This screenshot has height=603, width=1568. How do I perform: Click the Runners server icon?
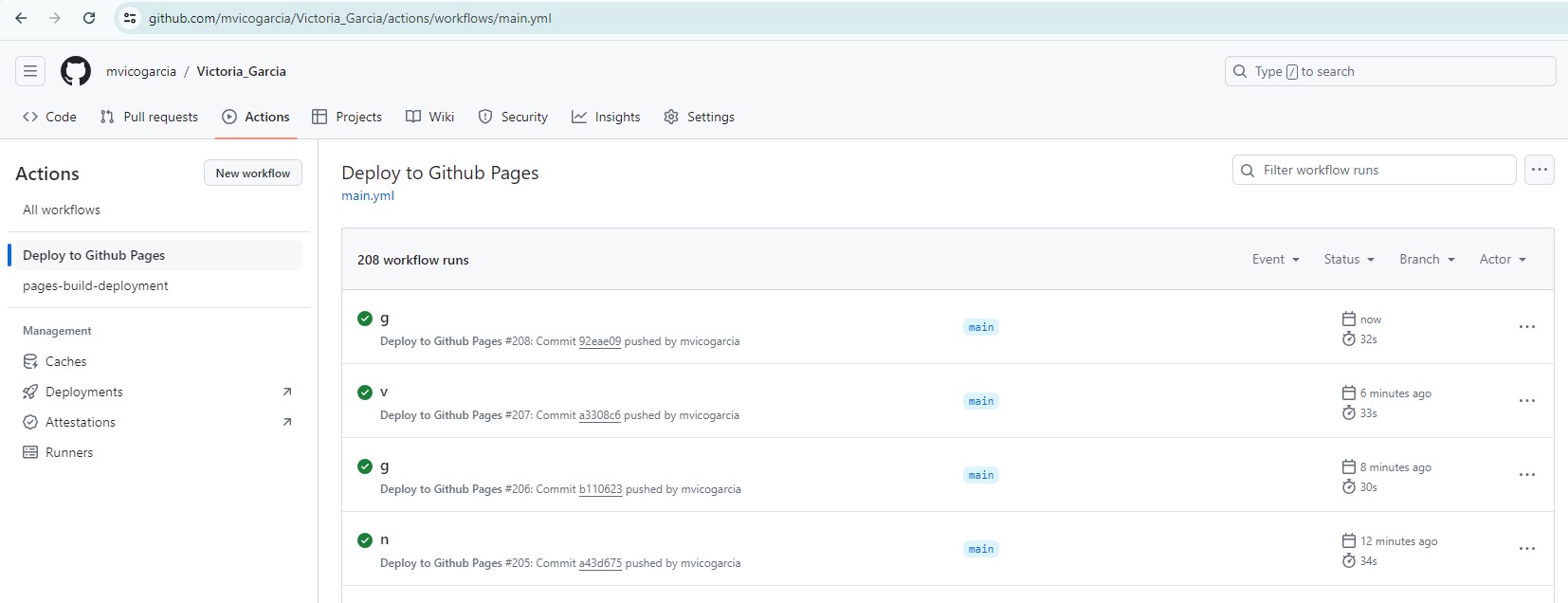30,452
